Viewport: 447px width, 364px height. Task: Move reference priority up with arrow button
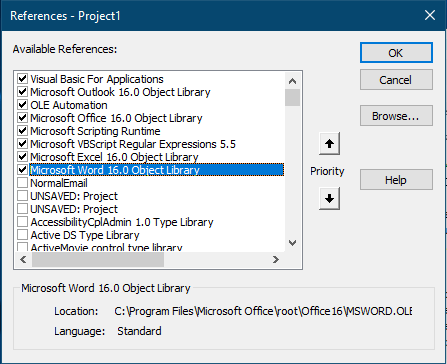click(329, 144)
